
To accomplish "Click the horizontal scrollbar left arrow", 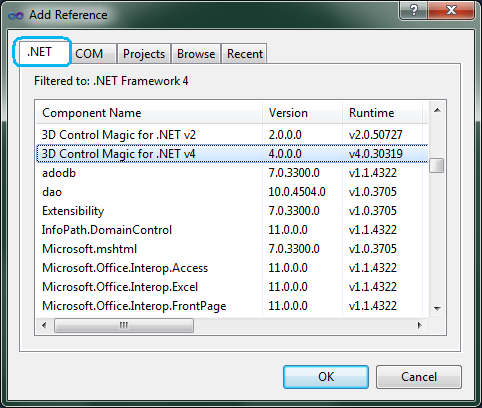I will 44,325.
